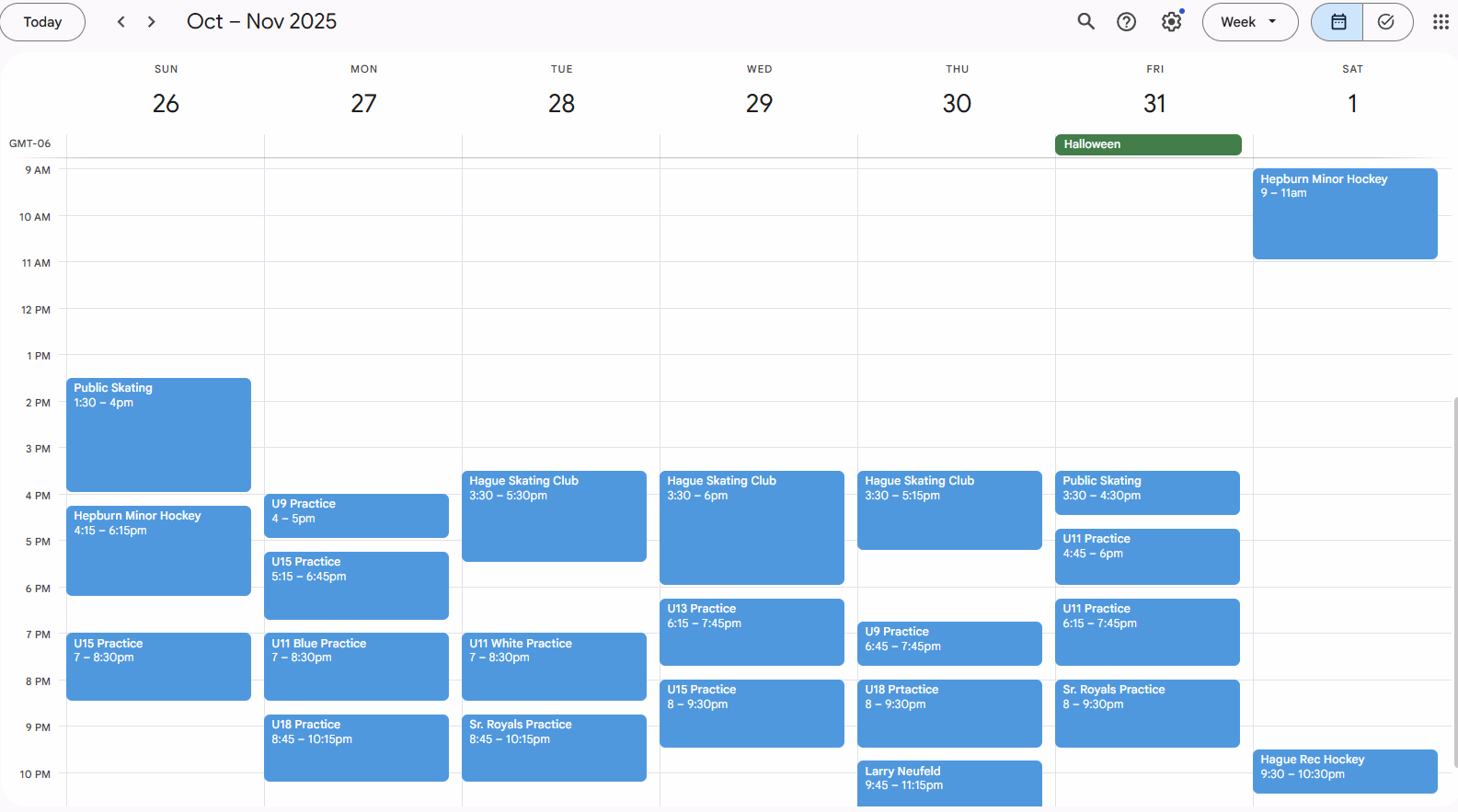
Task: Switch to Tasks view toggle
Action: click(x=1386, y=22)
